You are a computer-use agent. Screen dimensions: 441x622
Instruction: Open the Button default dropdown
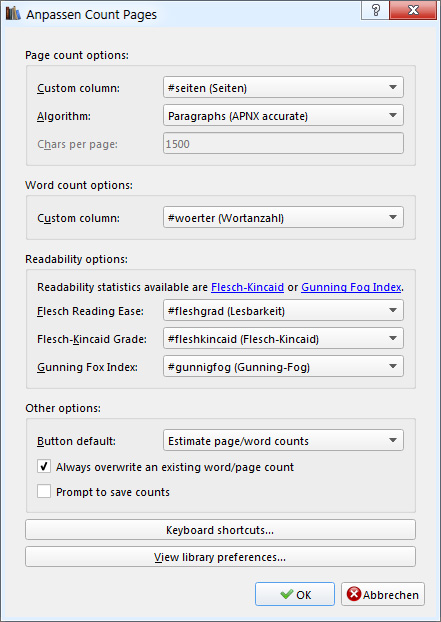point(283,440)
